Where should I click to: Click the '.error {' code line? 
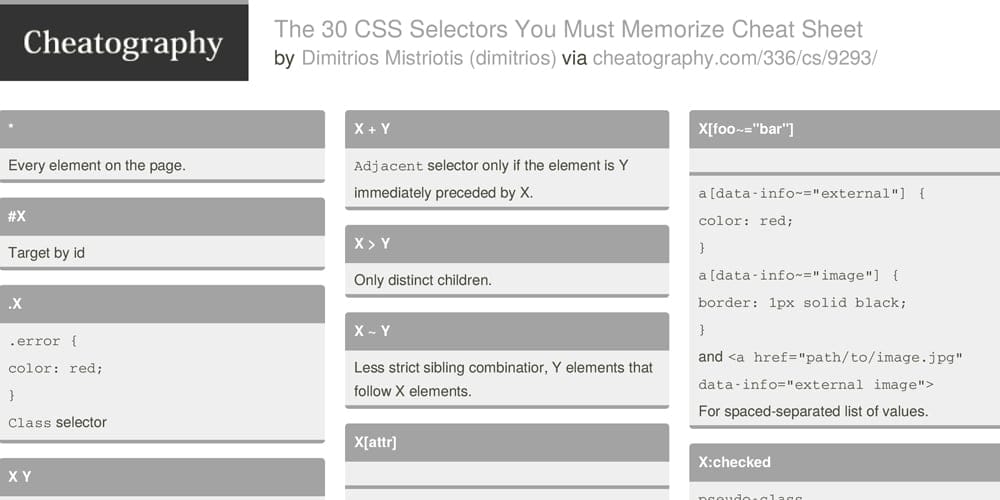pyautogui.click(x=43, y=341)
